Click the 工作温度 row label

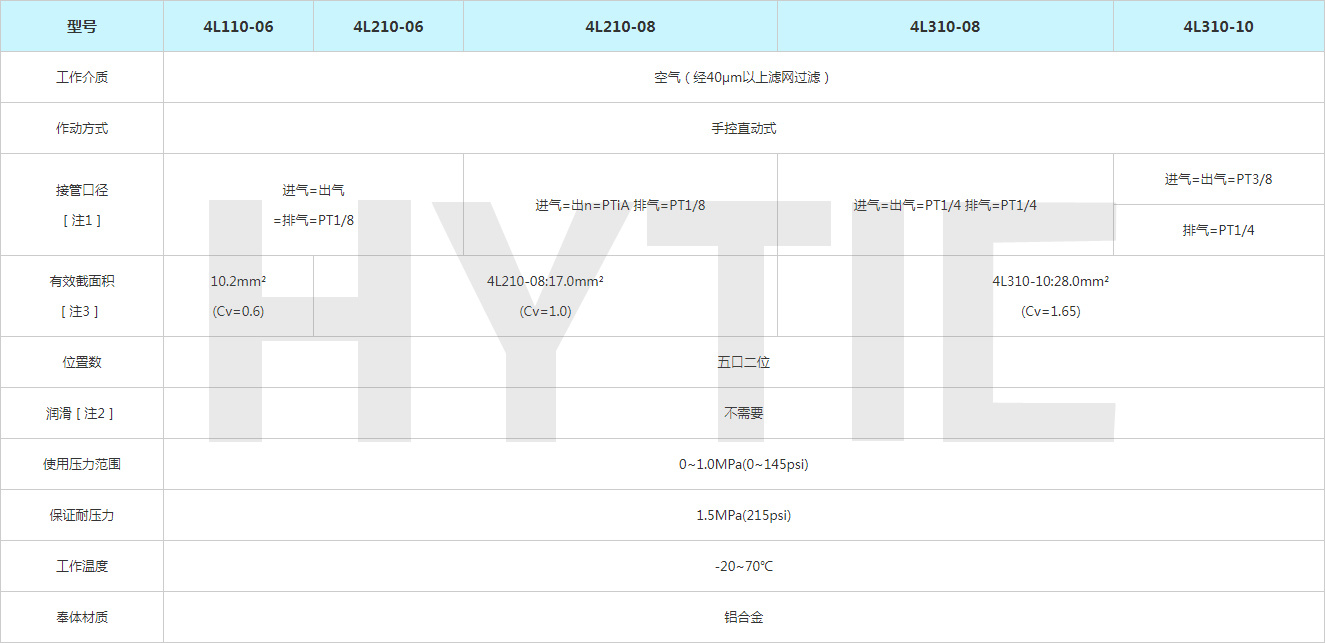tap(82, 566)
